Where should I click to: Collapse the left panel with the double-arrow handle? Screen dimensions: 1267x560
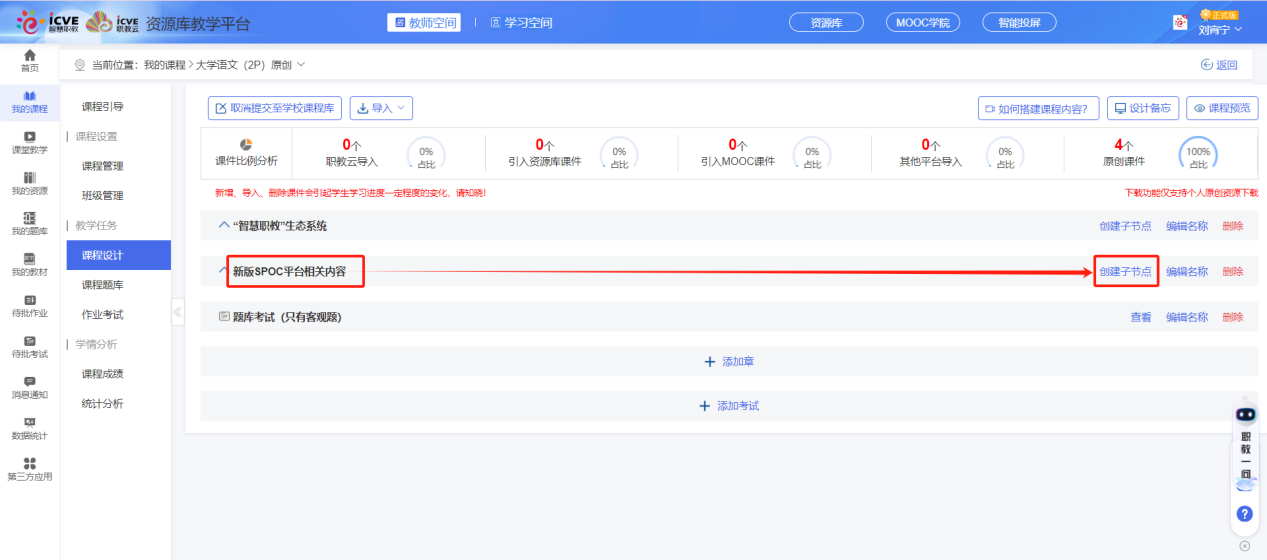click(x=178, y=312)
